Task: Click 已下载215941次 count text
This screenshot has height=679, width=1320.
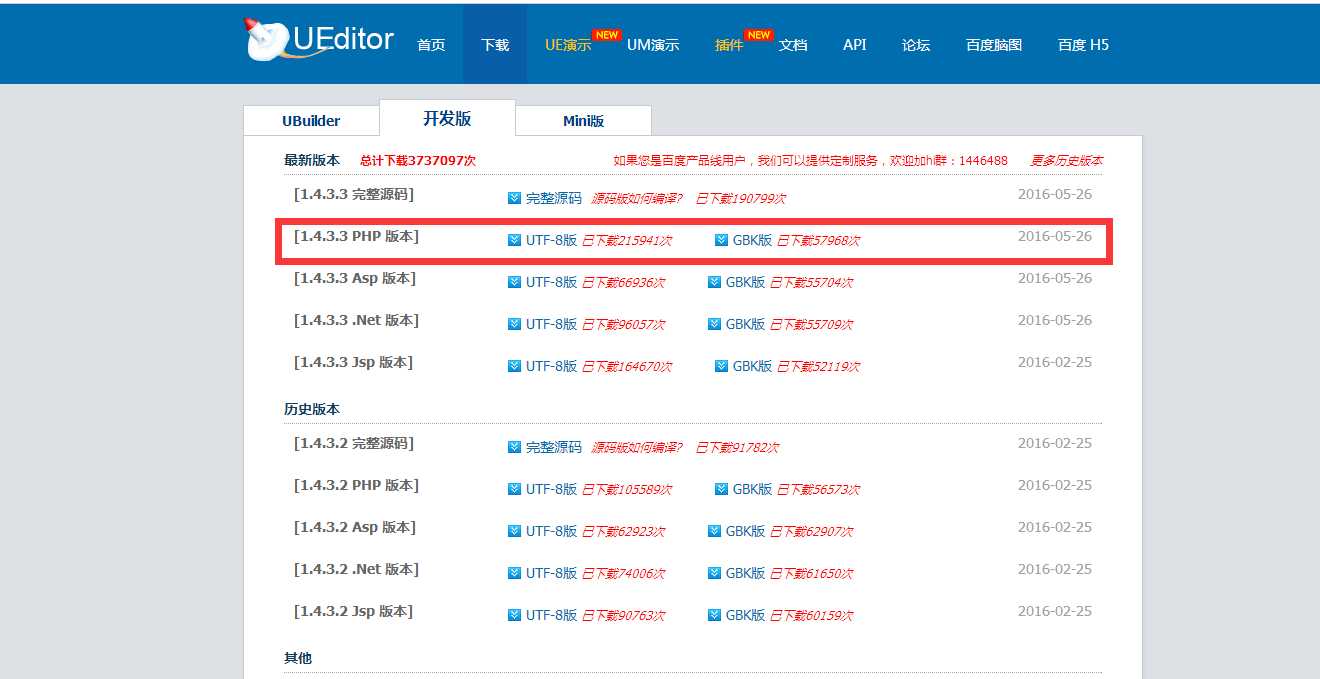Action: (x=627, y=241)
